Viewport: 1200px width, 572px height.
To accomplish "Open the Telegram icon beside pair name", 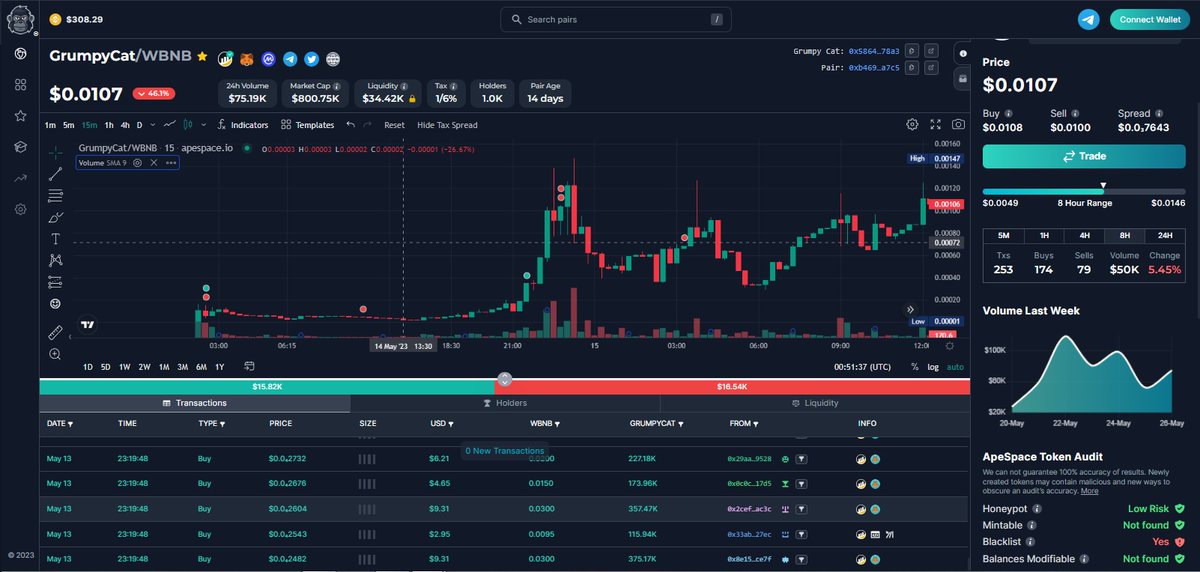I will [290, 59].
